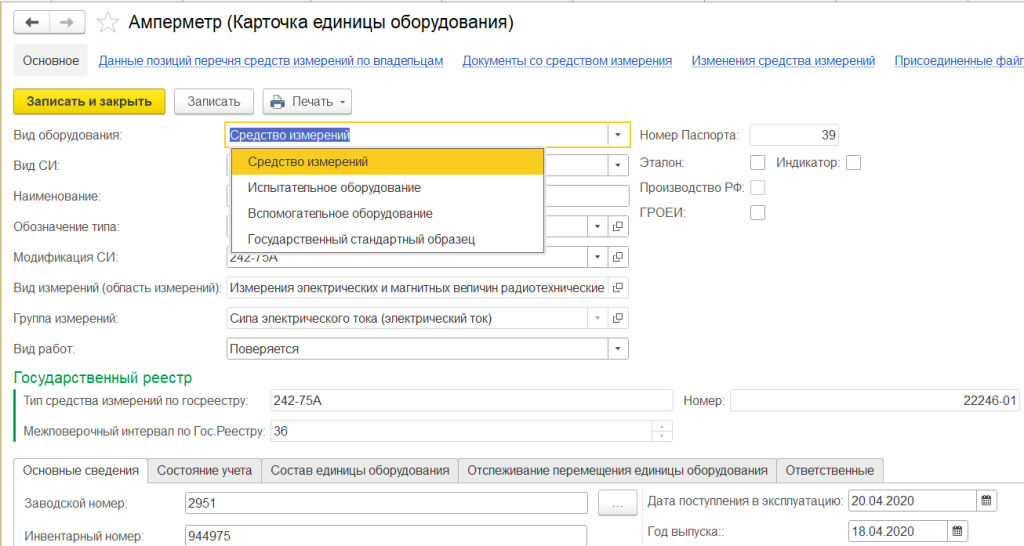This screenshot has height=546, width=1024.
Task: Tick the ГРОЕИ checkbox
Action: coord(757,212)
